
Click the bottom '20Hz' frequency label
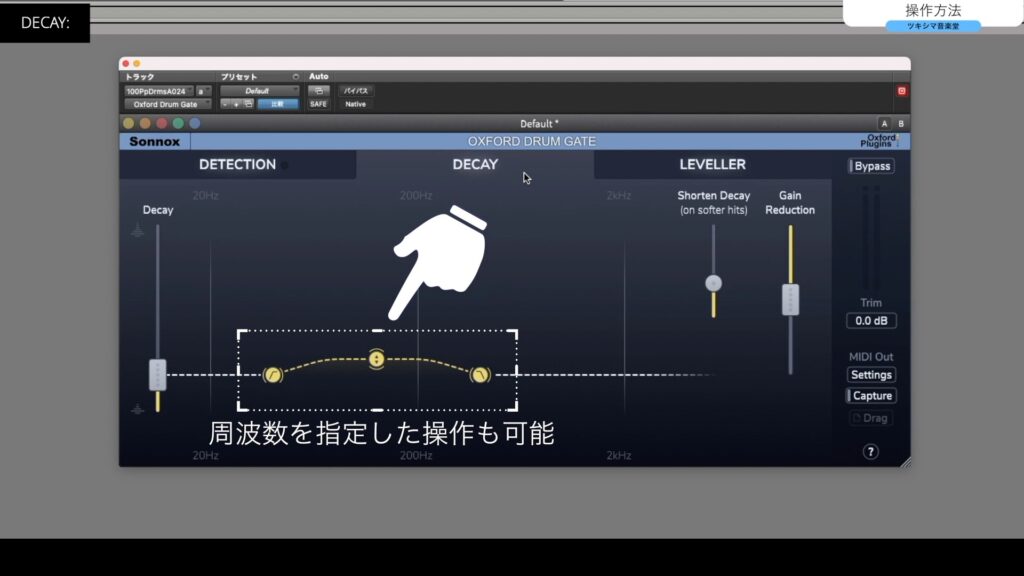pos(206,455)
